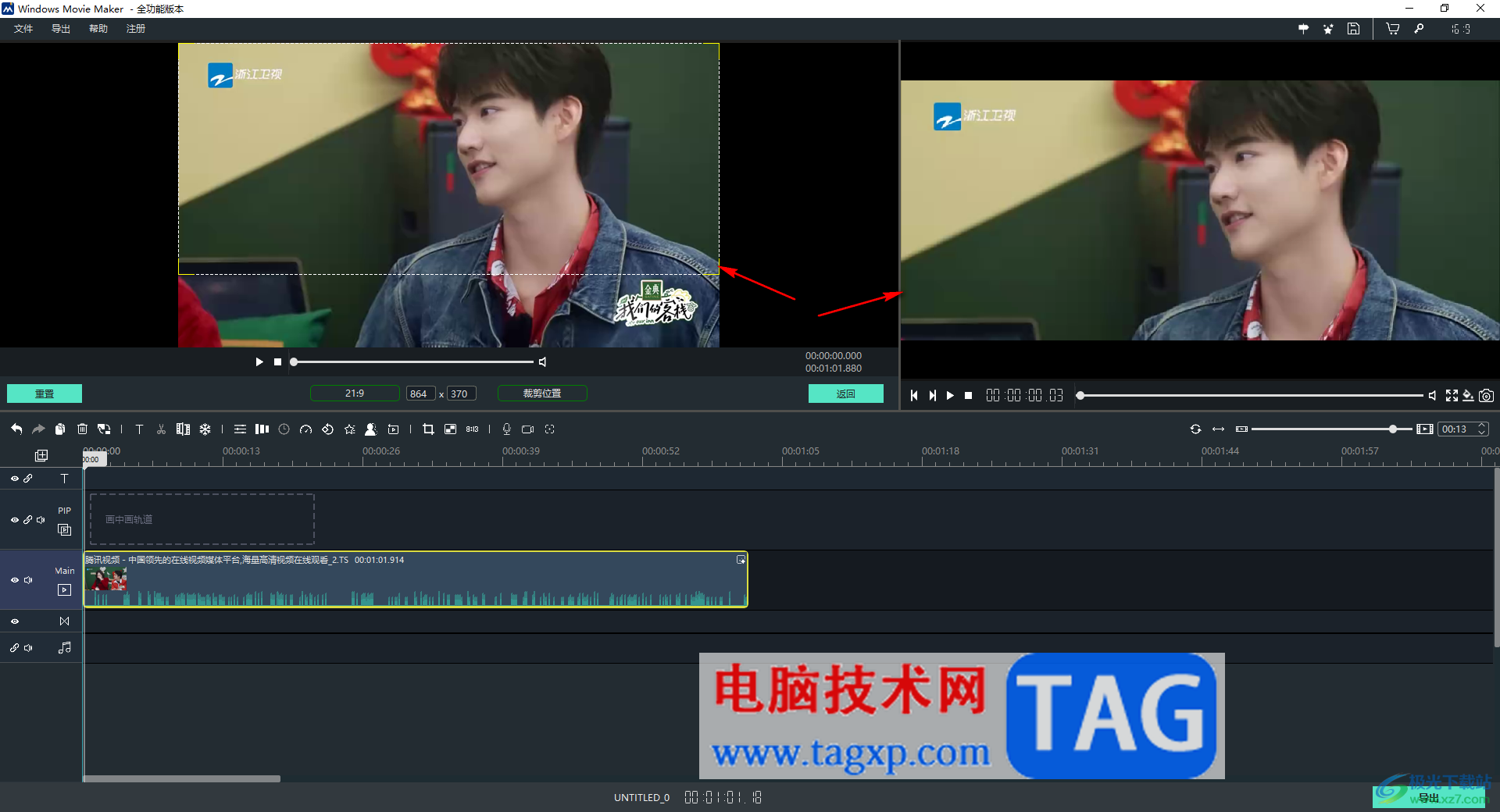Enter fullscreen preview with expand icon
Screen dimensions: 1500x812
pyautogui.click(x=1452, y=396)
